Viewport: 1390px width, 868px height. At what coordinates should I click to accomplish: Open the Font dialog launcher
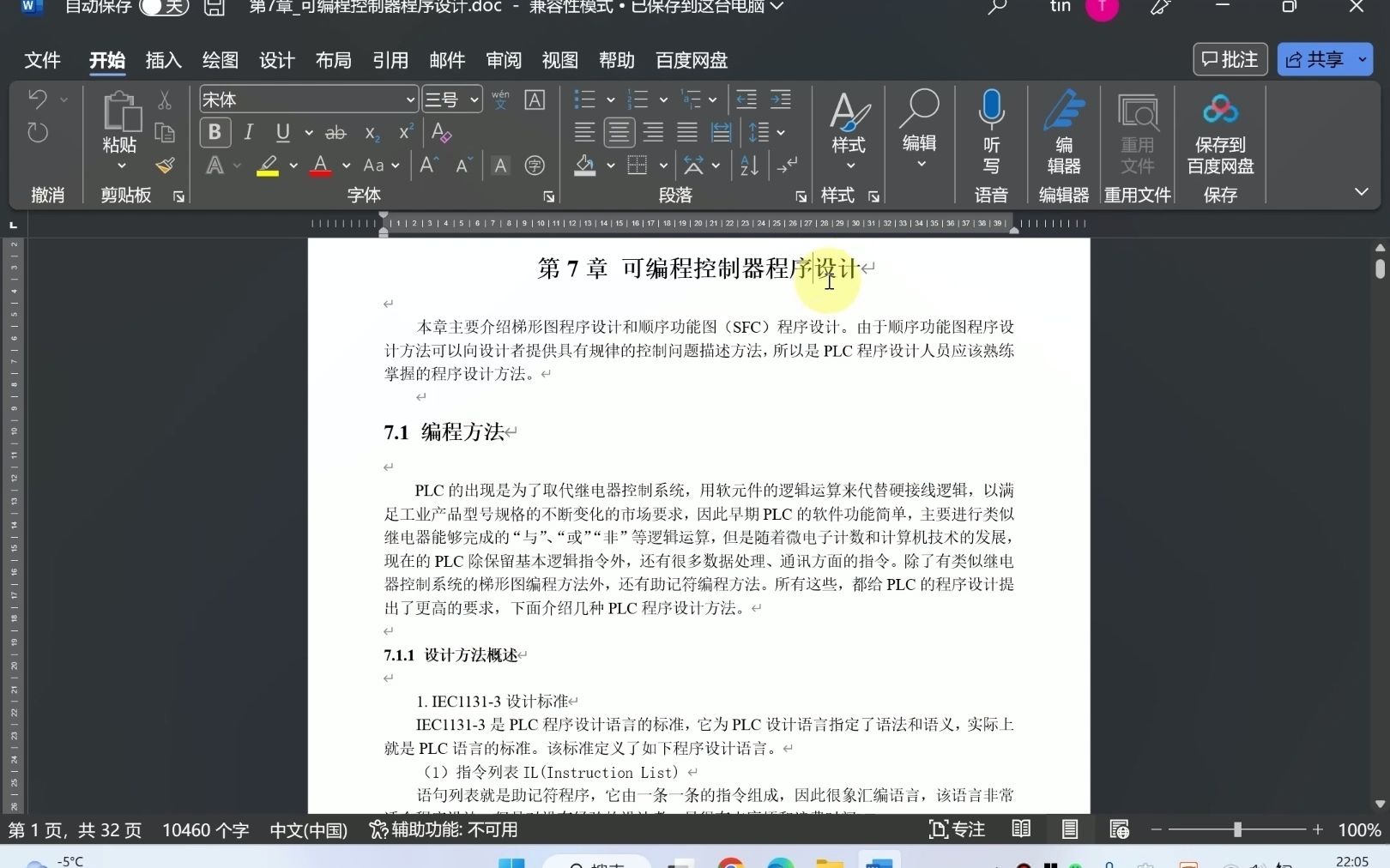pos(548,196)
